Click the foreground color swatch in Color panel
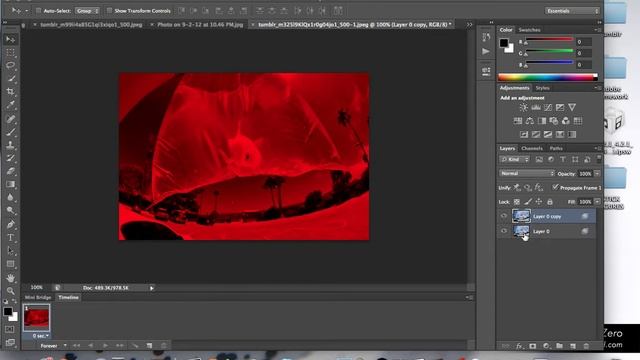 click(504, 42)
